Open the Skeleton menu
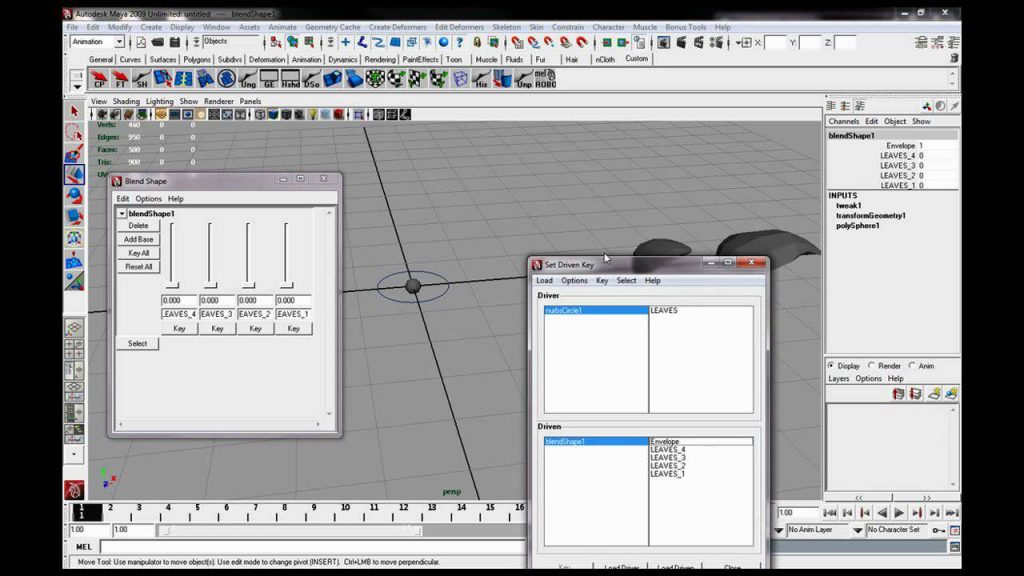This screenshot has height=576, width=1024. click(506, 27)
